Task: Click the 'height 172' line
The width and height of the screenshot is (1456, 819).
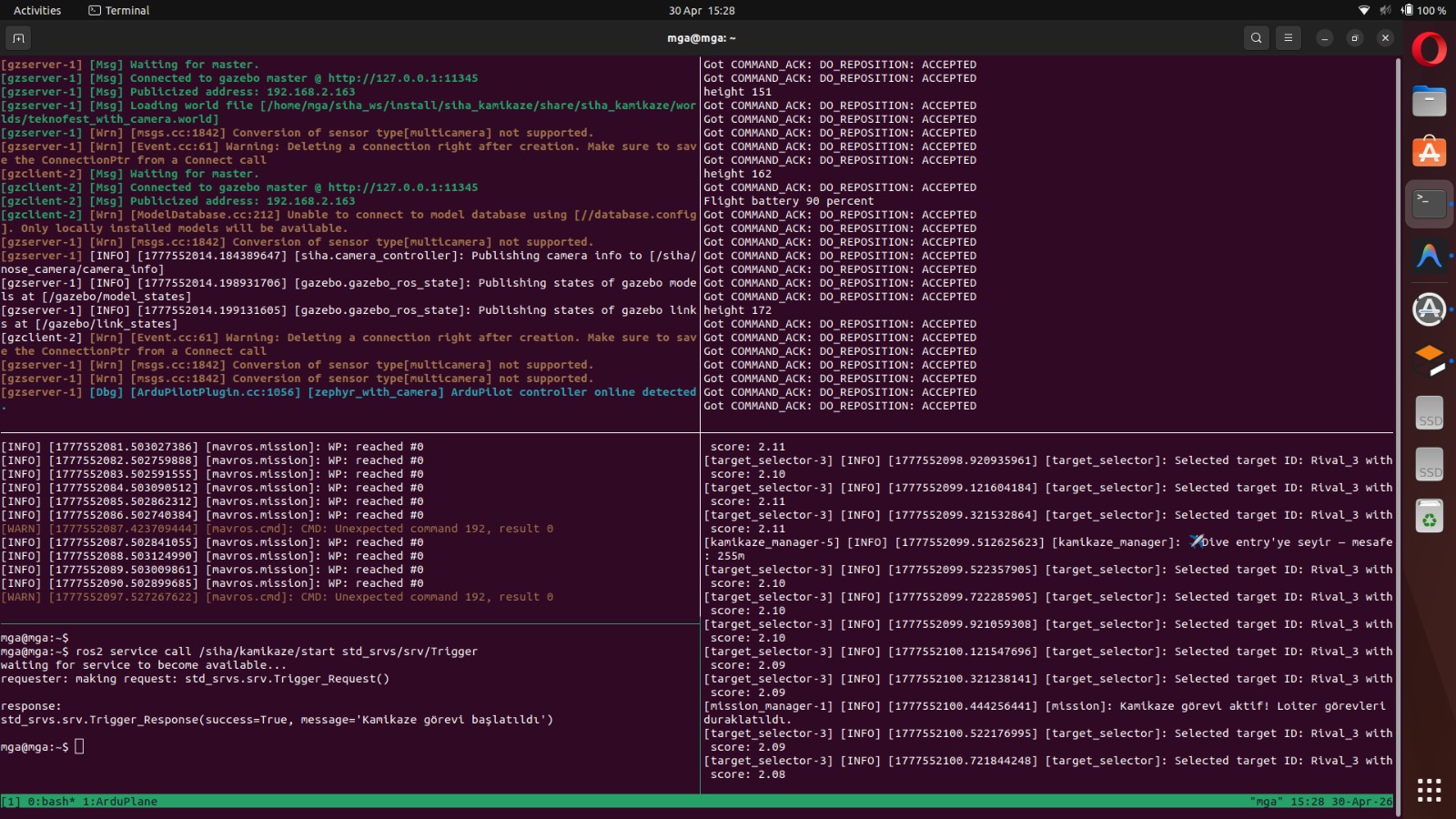Action: [x=737, y=310]
